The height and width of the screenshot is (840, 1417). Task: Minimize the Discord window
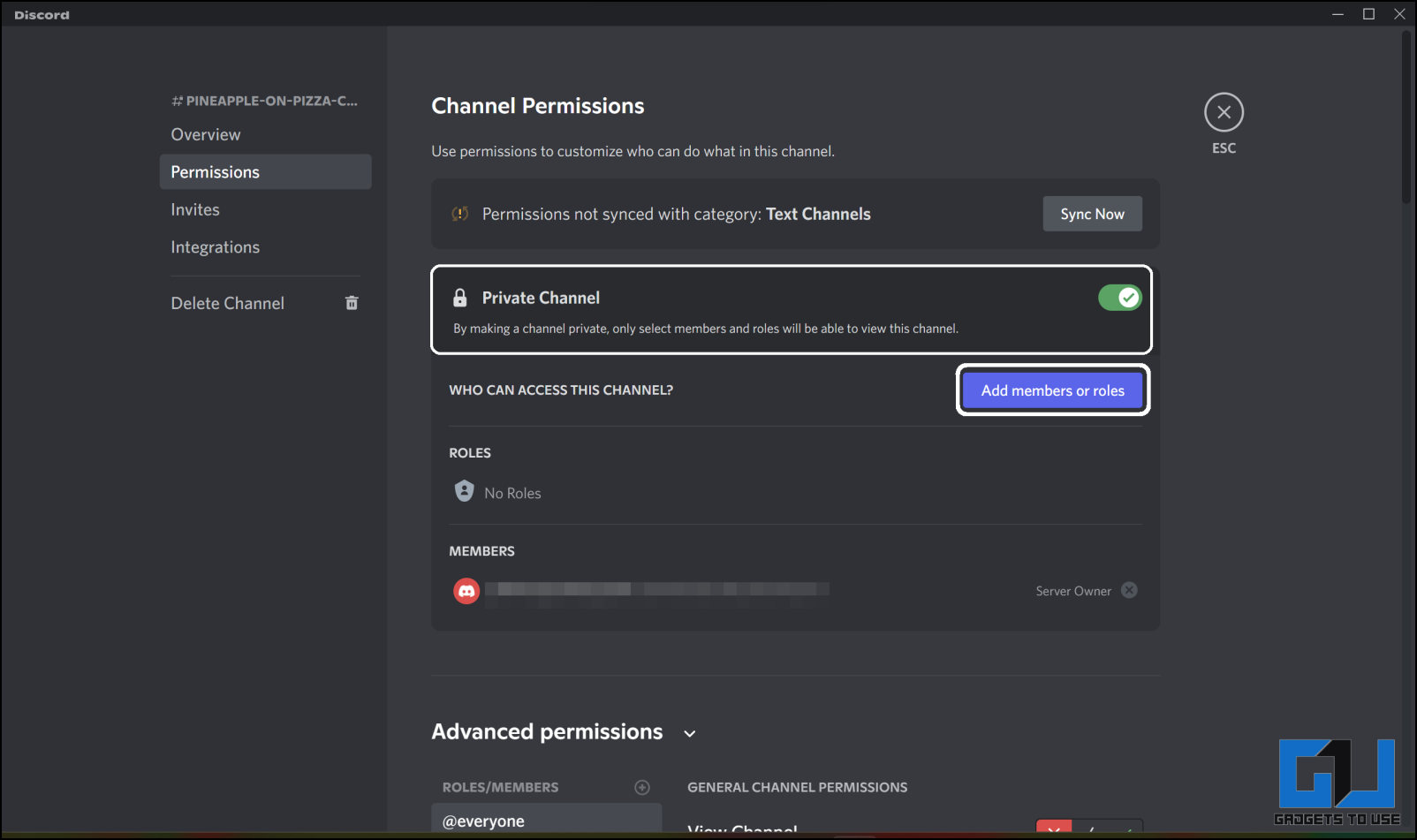pyautogui.click(x=1337, y=13)
